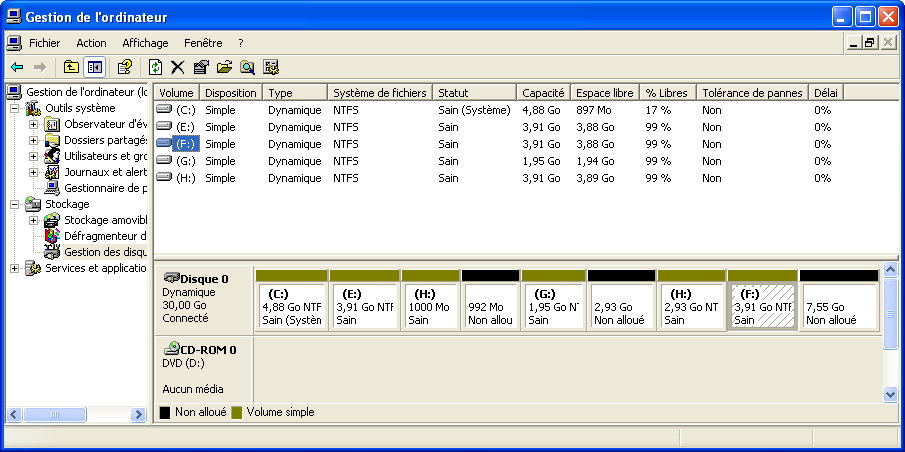
Task: Click the Open folder toolbar icon
Action: pyautogui.click(x=224, y=68)
